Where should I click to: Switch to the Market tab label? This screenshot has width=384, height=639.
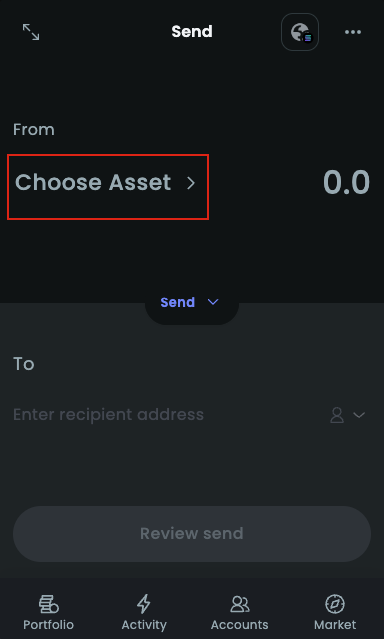tap(335, 625)
